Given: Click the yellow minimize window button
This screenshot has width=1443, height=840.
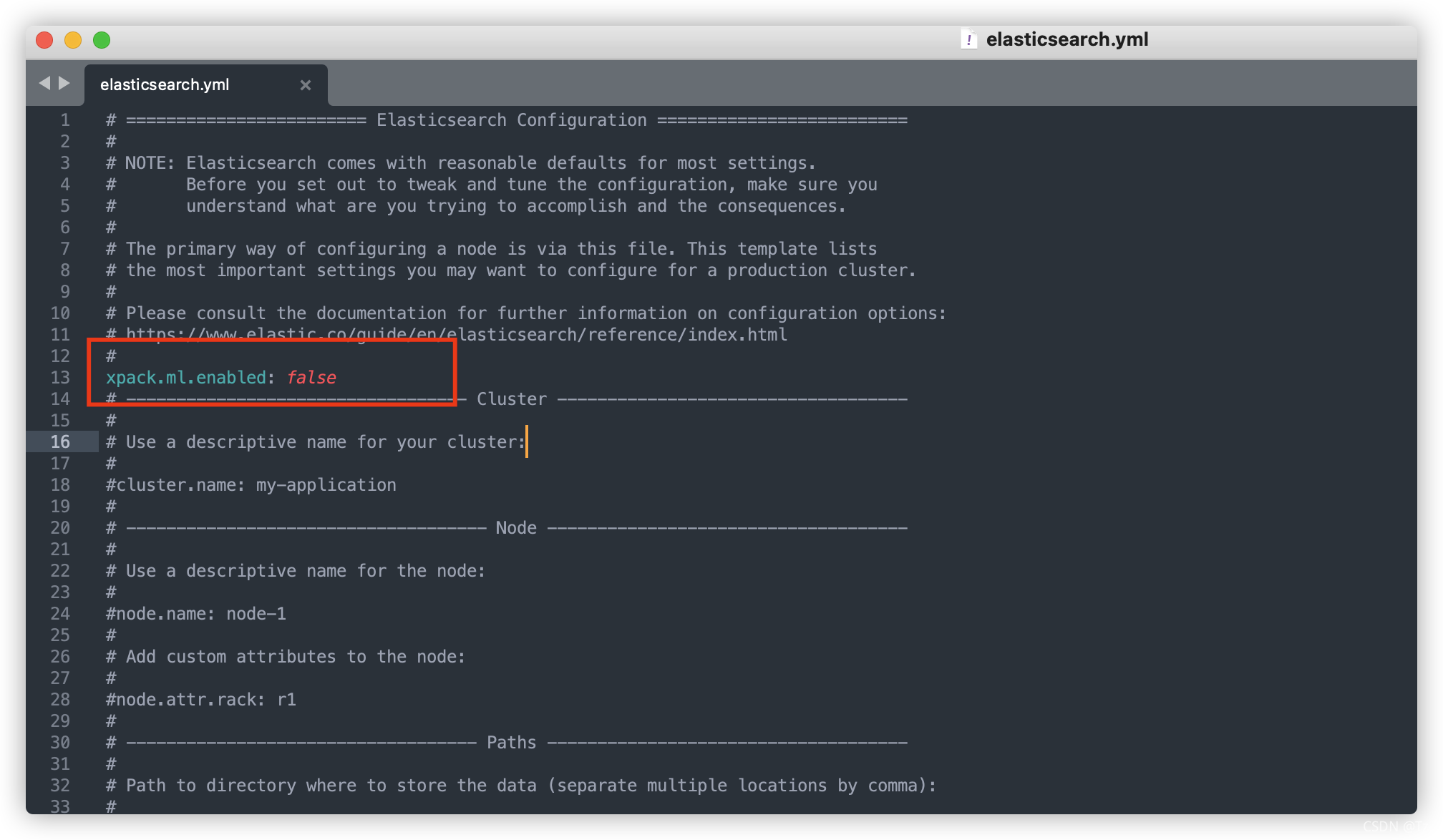Looking at the screenshot, I should tap(73, 40).
